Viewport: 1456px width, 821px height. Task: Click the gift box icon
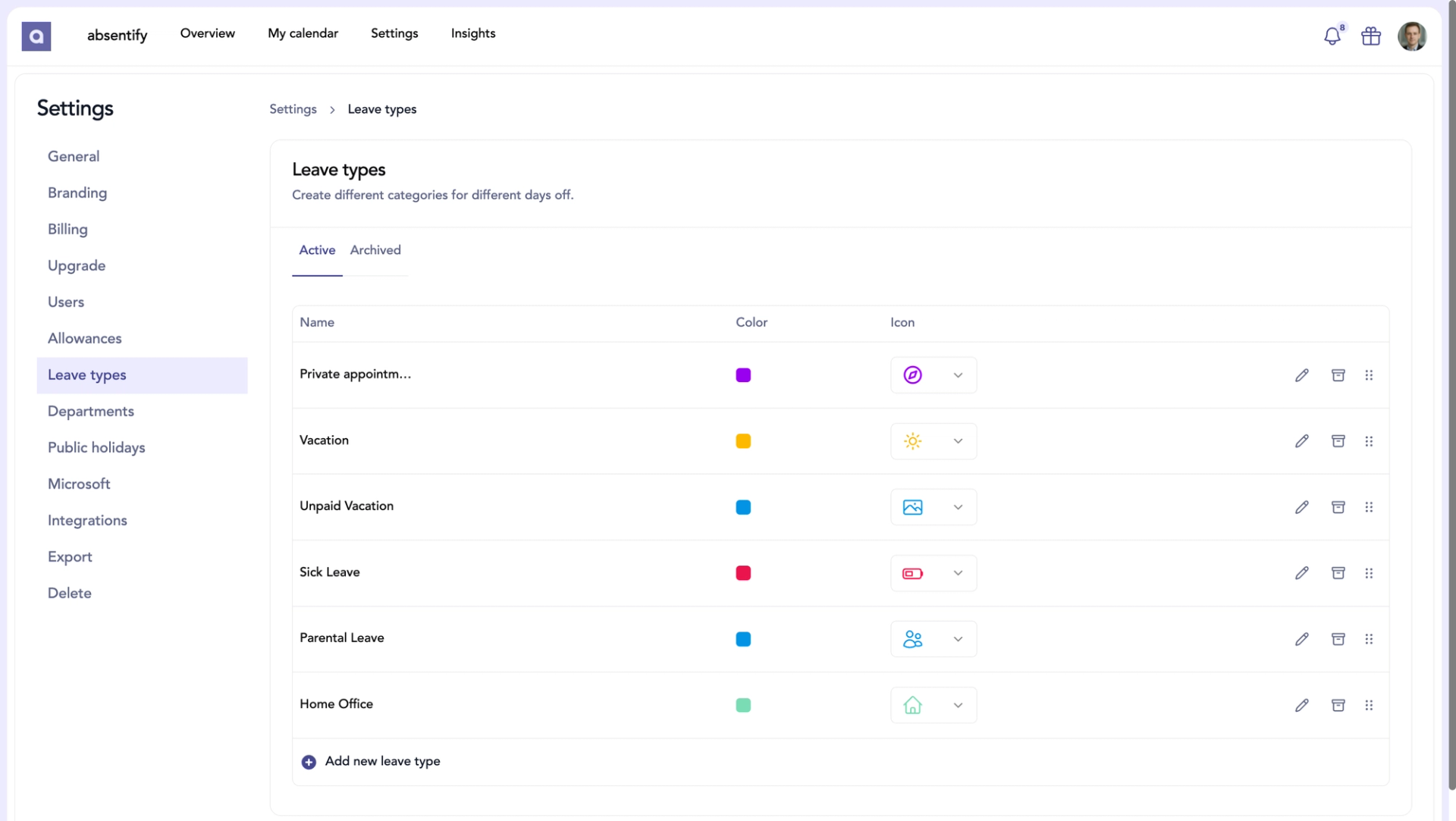point(1371,36)
